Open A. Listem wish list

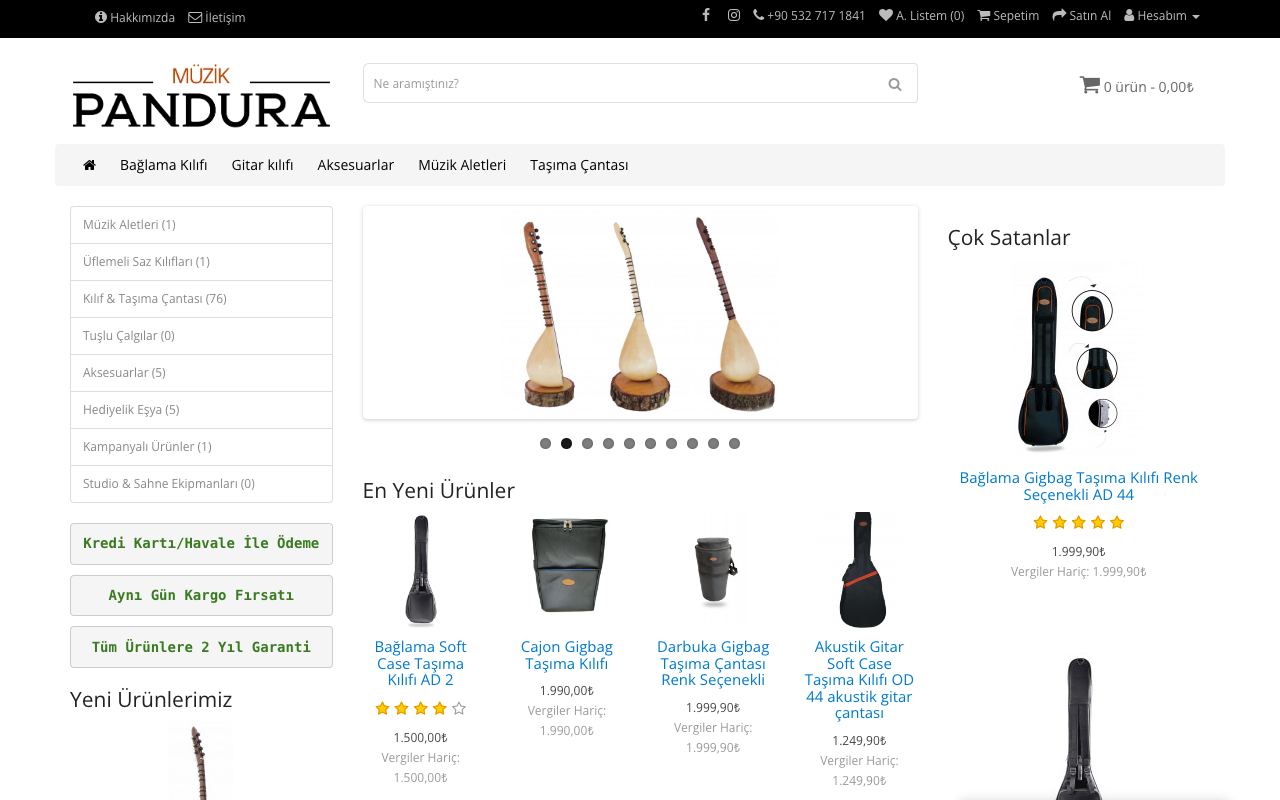click(x=922, y=16)
